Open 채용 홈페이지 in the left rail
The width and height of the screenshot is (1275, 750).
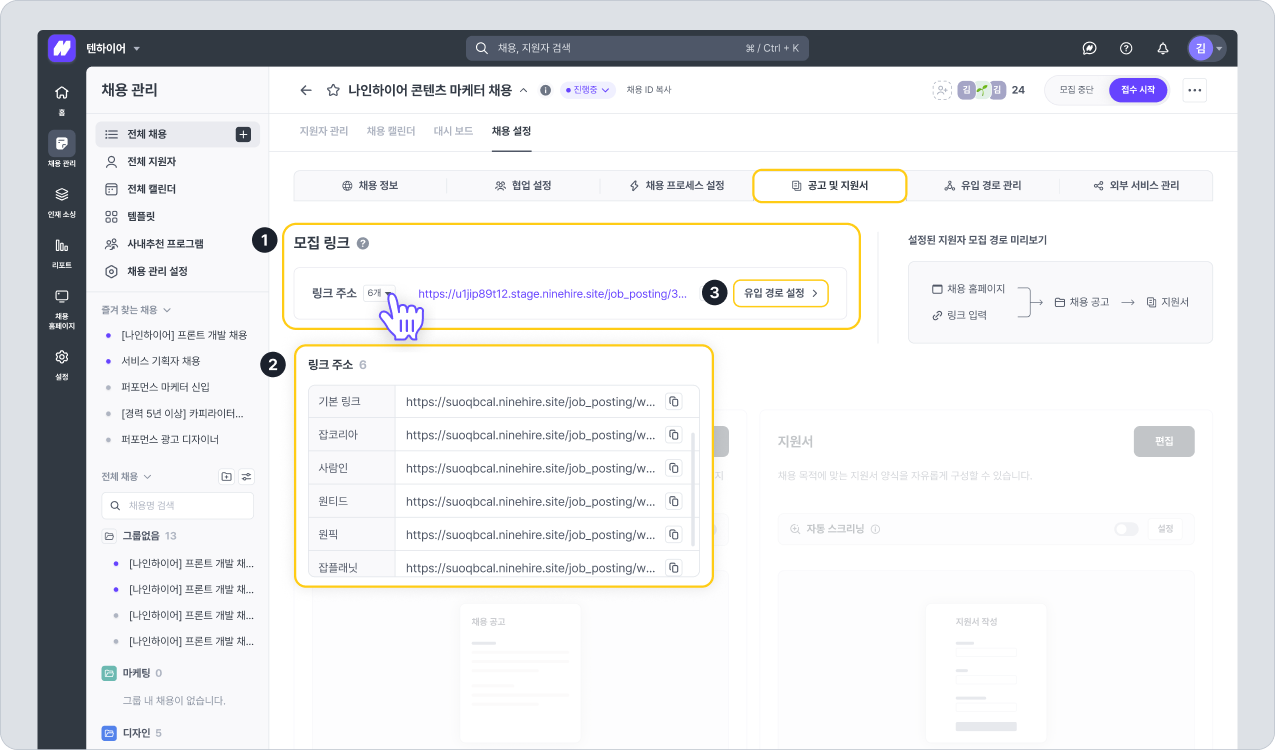click(62, 308)
